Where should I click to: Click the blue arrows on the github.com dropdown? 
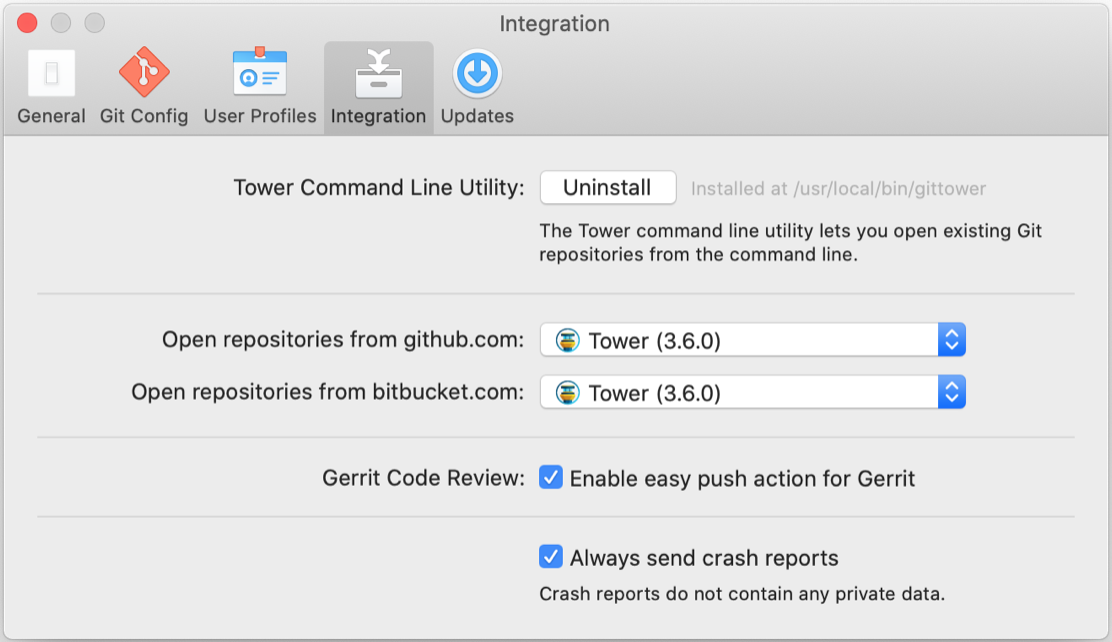[x=952, y=341]
